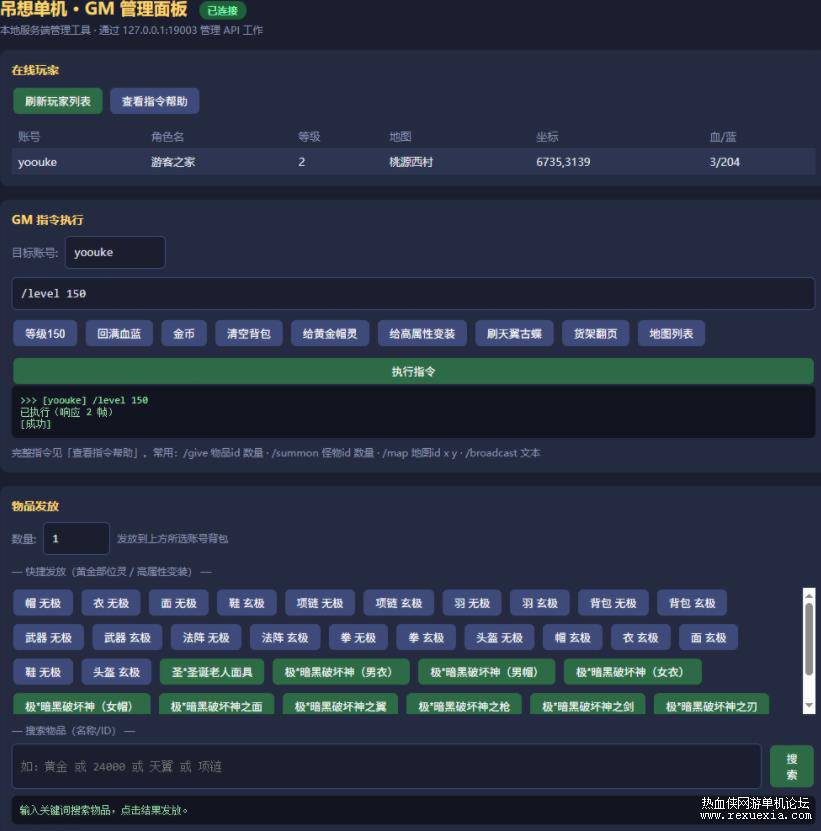The height and width of the screenshot is (831, 821).
Task: Click 项链 无极 quick item
Action: click(x=320, y=603)
